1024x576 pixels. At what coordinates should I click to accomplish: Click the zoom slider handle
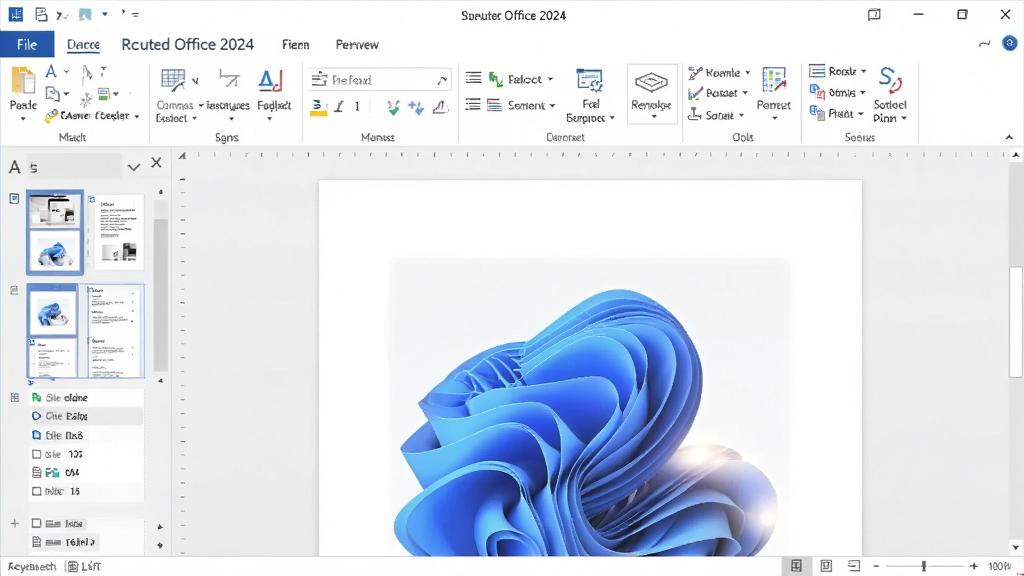pos(923,566)
